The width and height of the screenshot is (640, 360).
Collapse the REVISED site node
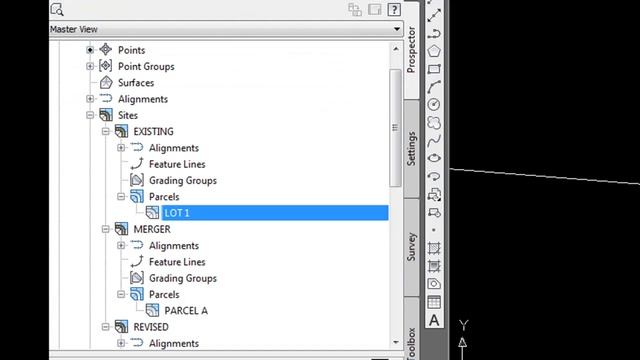(105, 327)
